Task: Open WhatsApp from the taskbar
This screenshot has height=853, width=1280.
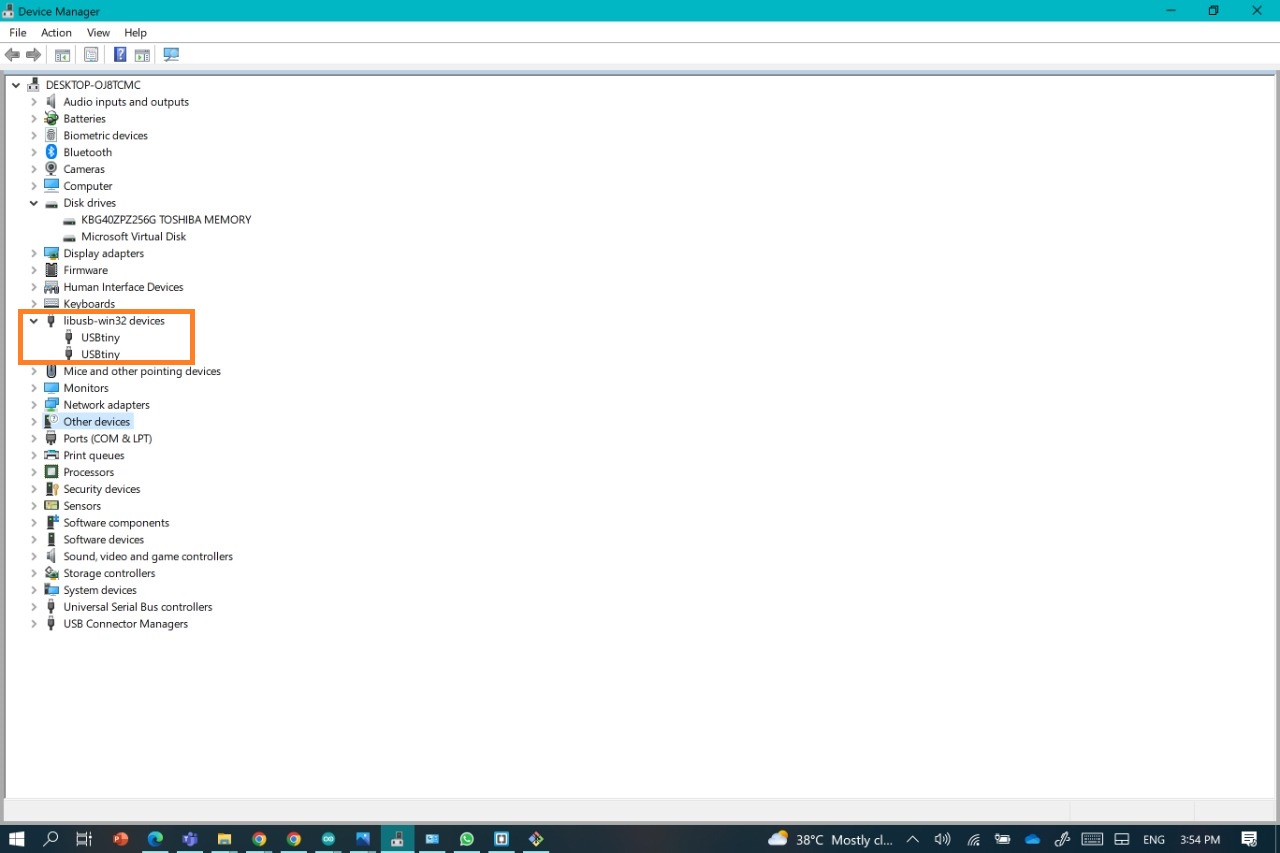Action: tap(467, 839)
